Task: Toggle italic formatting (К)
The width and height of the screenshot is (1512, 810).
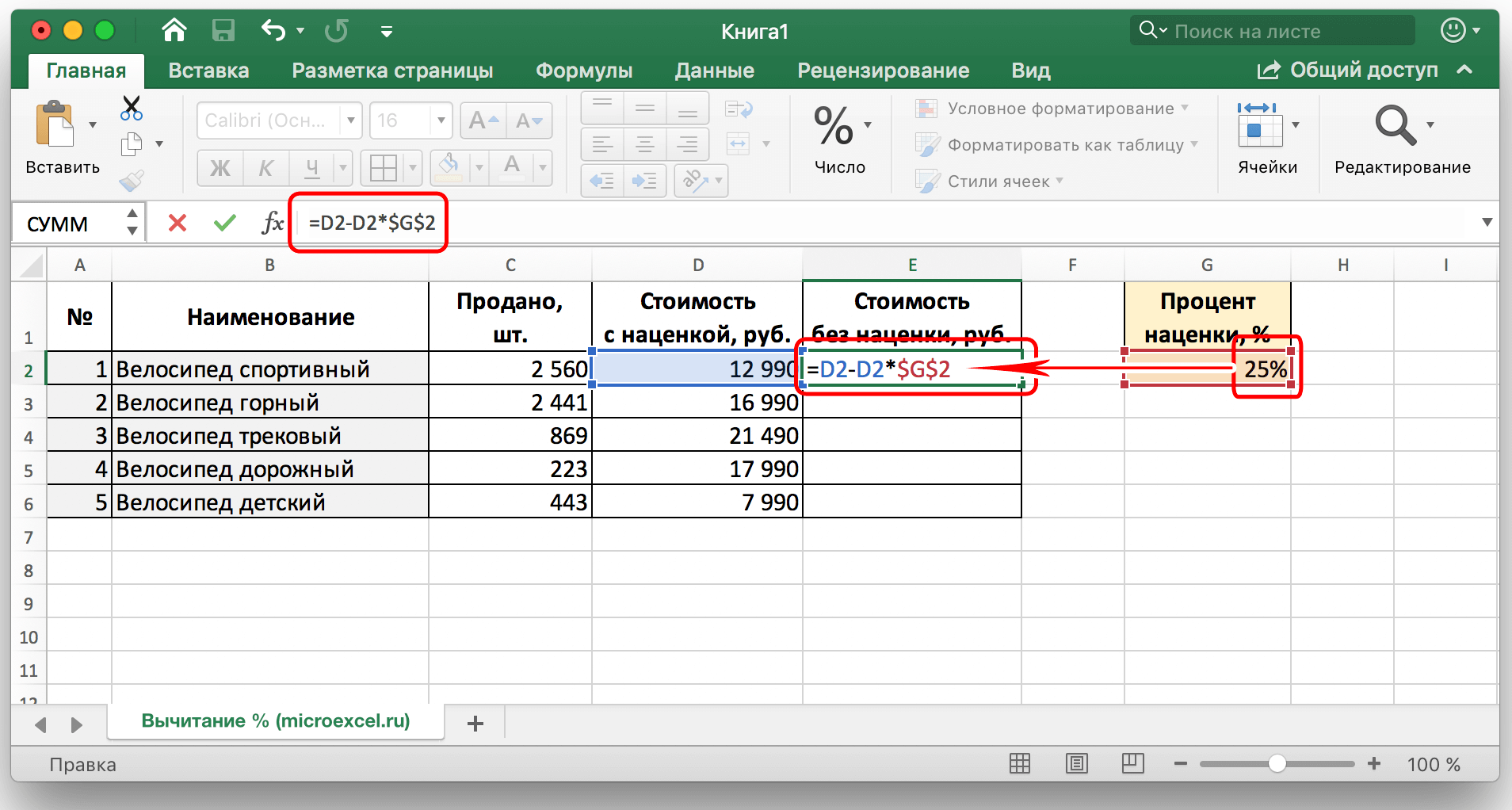Action: (265, 167)
